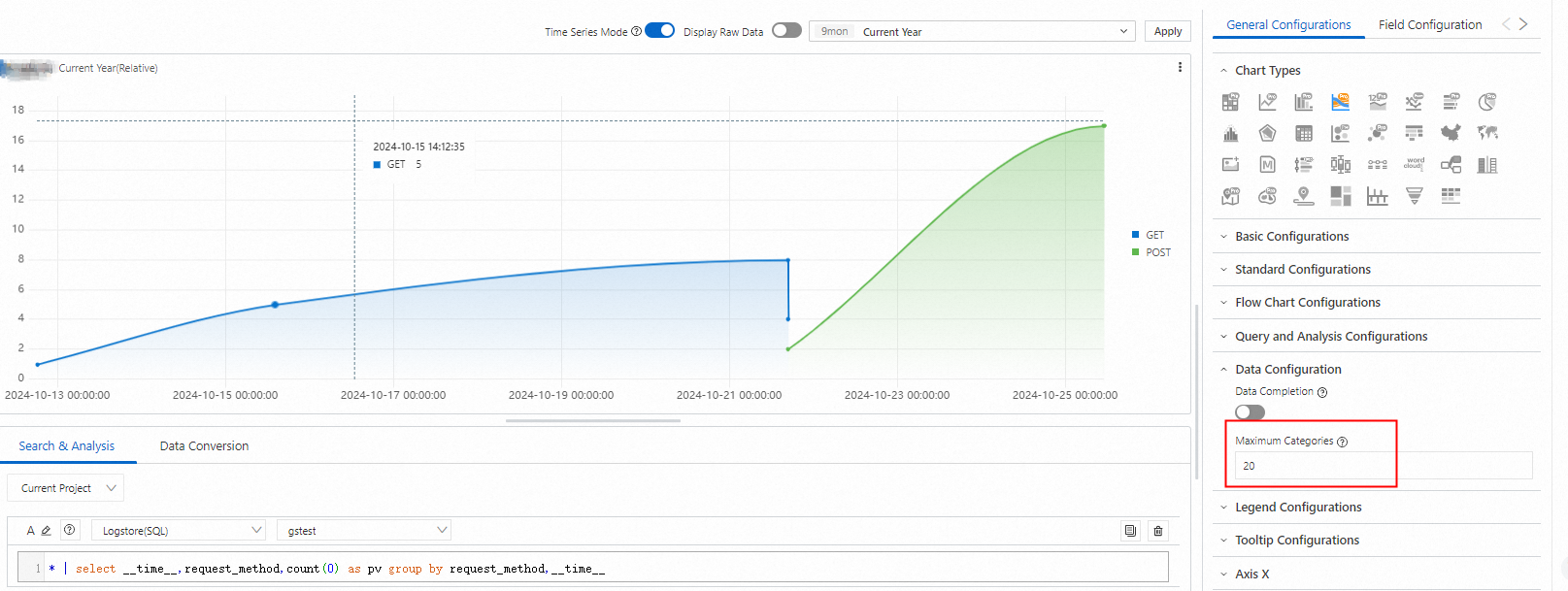Select the table Pro chart type
This screenshot has width=1568, height=591.
click(1230, 102)
